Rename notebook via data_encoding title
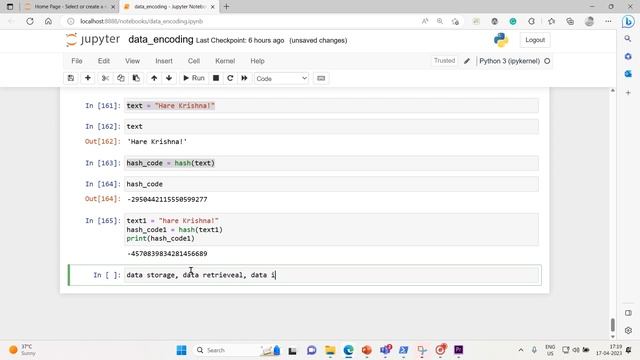Viewport: 640px width, 360px height. (160, 40)
